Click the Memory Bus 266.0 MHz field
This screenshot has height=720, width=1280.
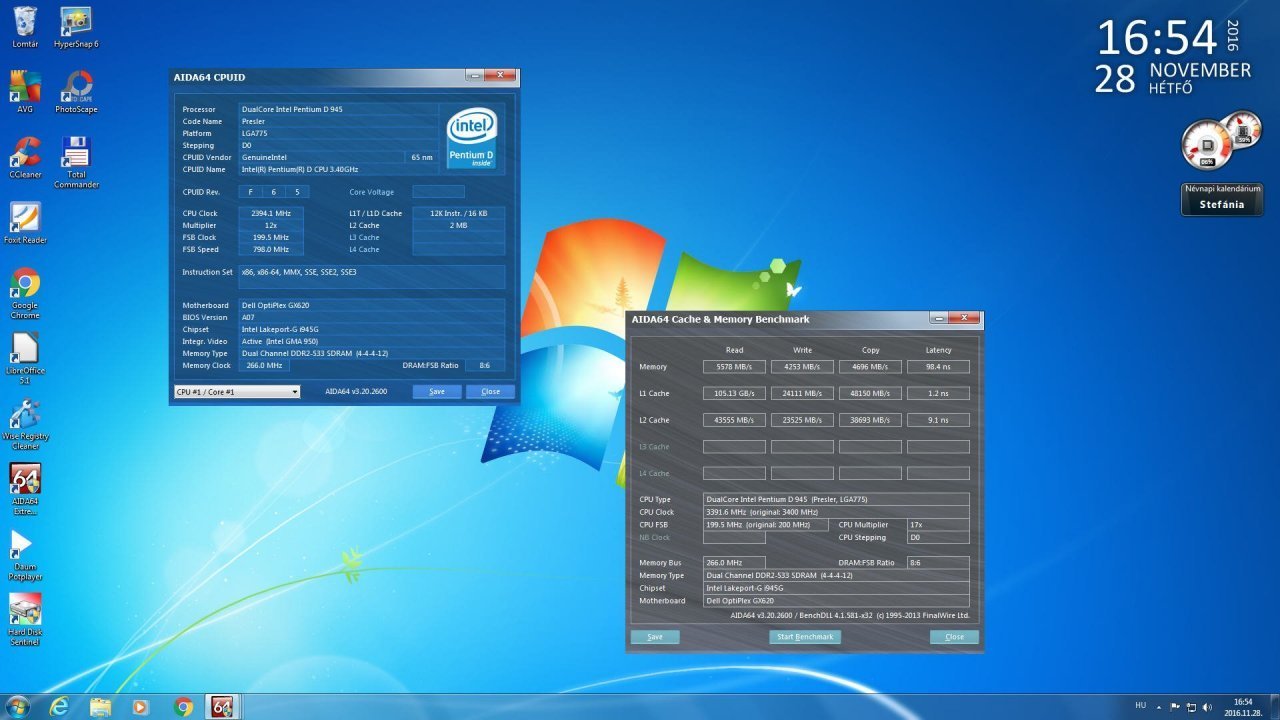[734, 563]
